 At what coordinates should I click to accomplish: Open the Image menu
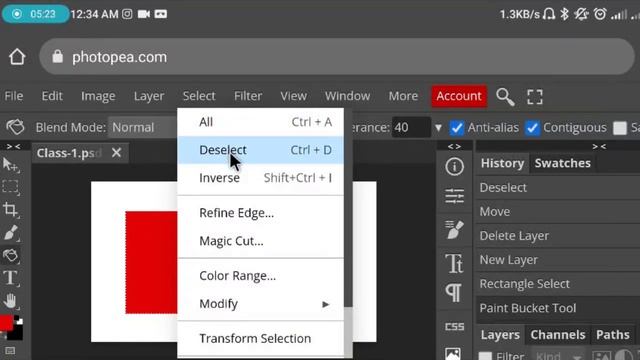click(x=98, y=96)
